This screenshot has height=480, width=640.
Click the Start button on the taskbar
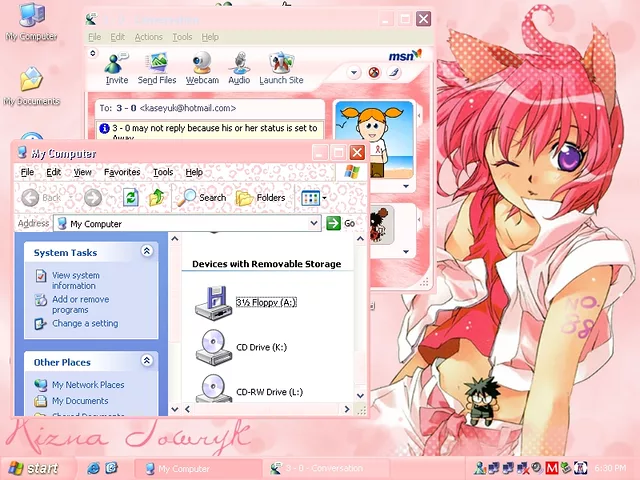(x=32, y=468)
